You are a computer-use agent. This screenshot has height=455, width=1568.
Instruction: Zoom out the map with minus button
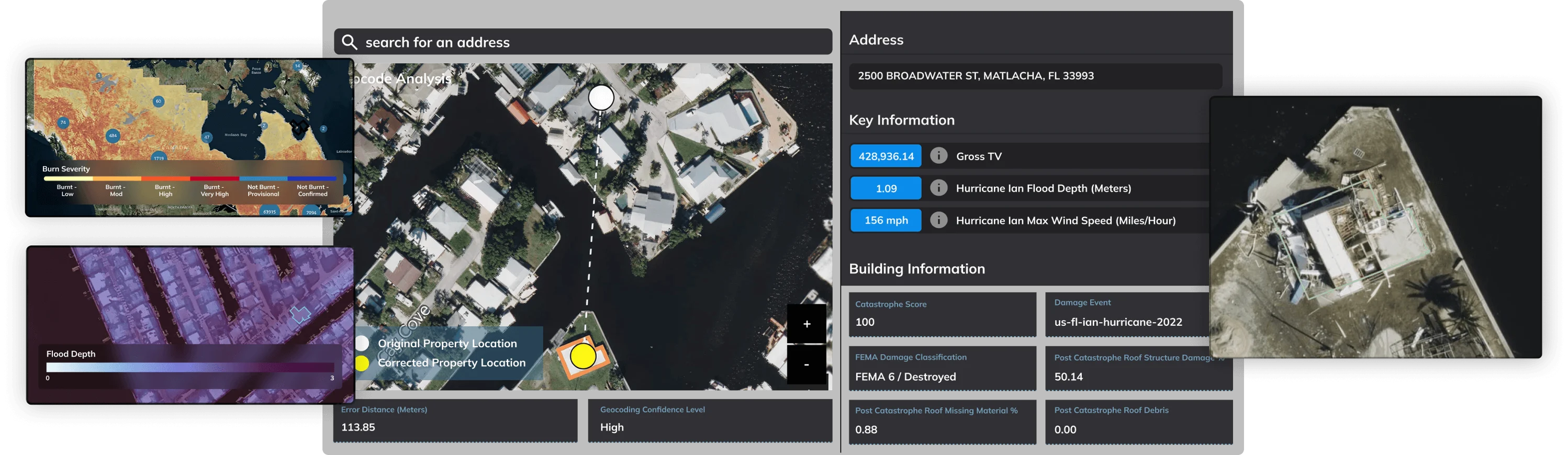coord(807,365)
